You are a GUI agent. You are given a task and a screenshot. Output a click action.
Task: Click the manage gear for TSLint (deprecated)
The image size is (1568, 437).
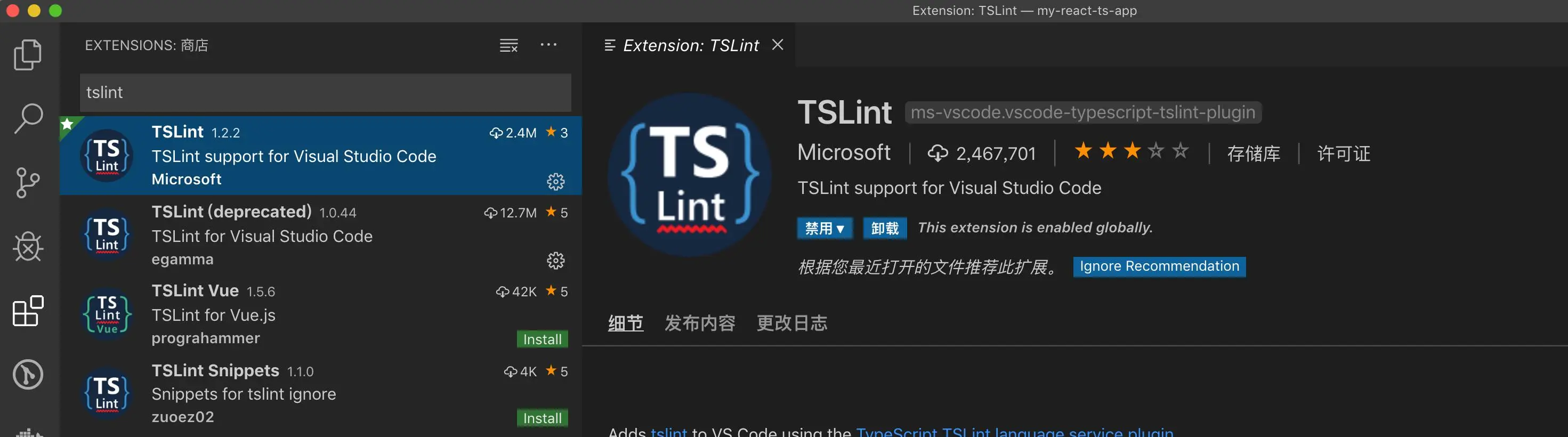(x=555, y=261)
